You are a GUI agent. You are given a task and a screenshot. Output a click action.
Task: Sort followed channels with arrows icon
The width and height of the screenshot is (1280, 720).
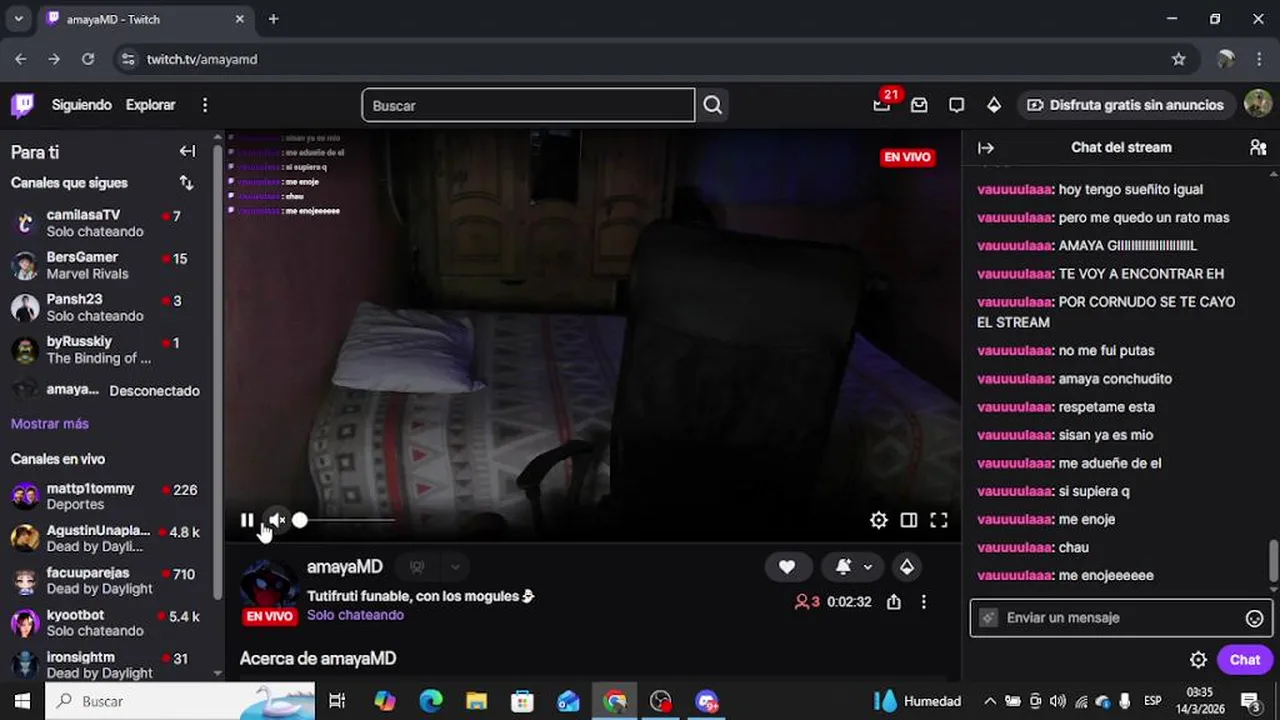[186, 183]
